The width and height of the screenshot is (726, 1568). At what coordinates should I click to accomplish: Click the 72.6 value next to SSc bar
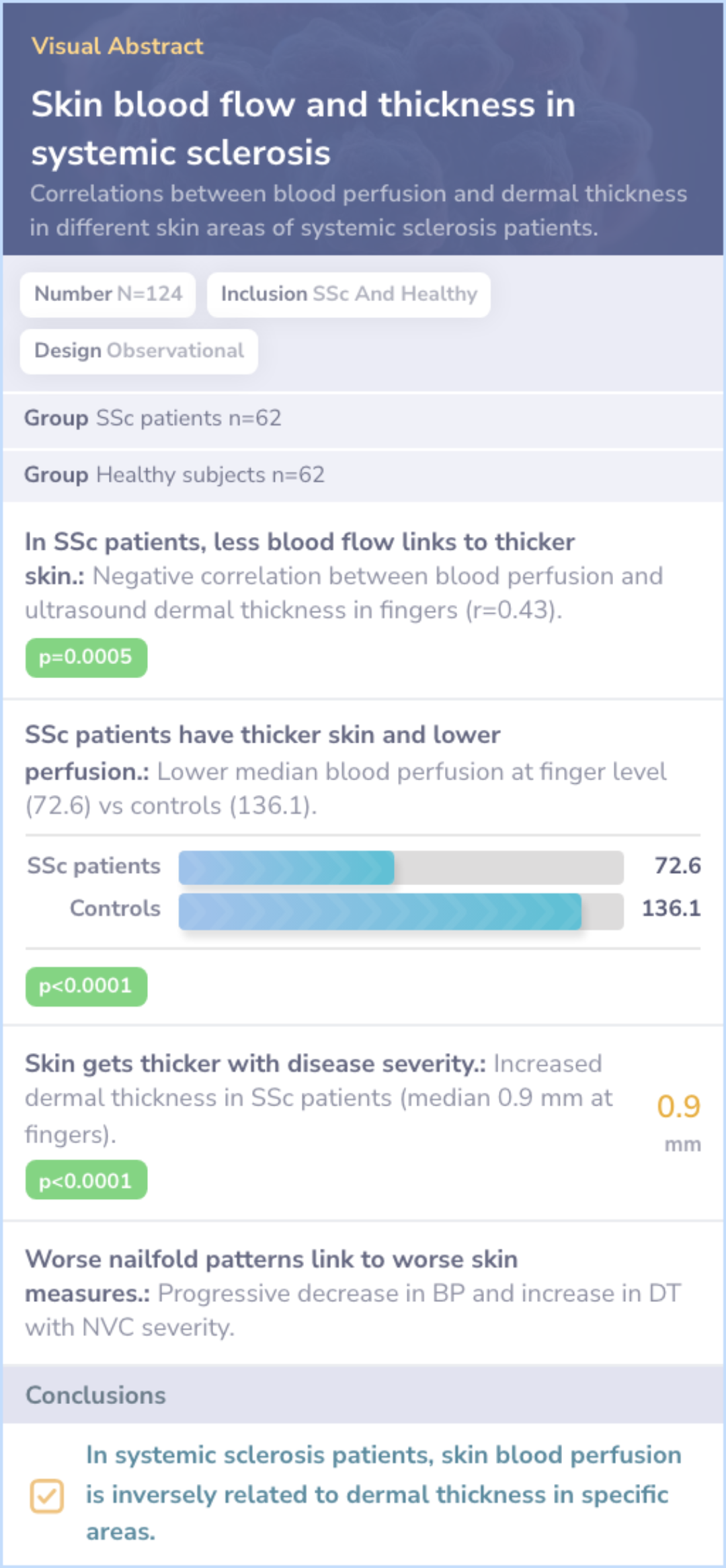pyautogui.click(x=677, y=866)
